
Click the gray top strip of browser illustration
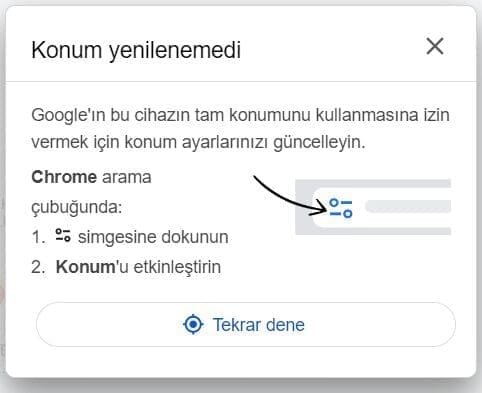click(x=373, y=183)
